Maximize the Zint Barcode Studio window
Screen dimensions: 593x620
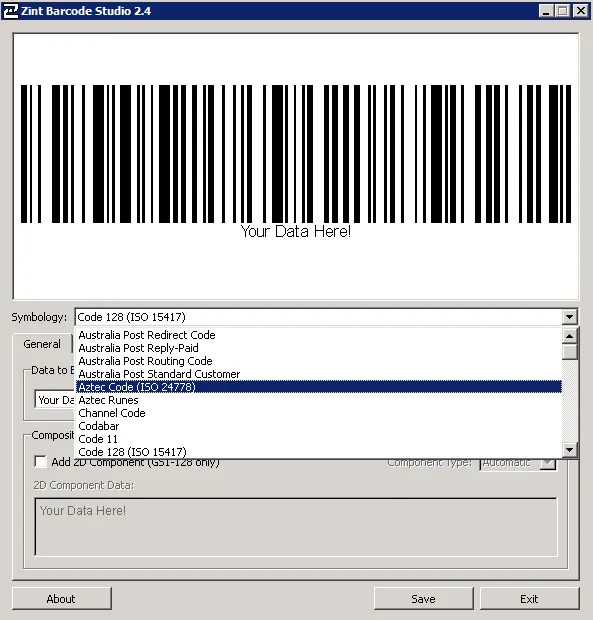click(563, 11)
